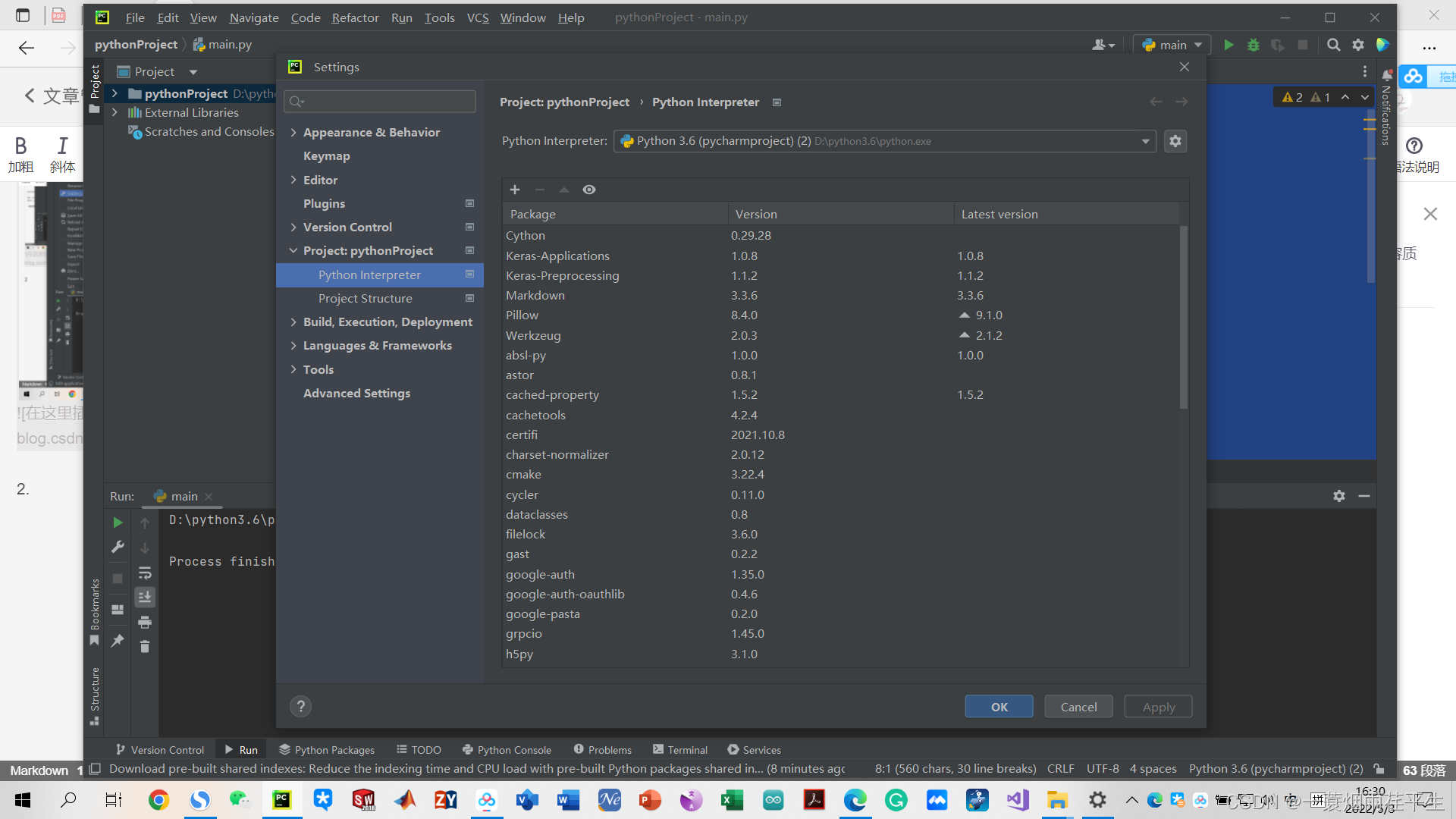Open the Refactor menu
The image size is (1456, 819).
point(355,17)
